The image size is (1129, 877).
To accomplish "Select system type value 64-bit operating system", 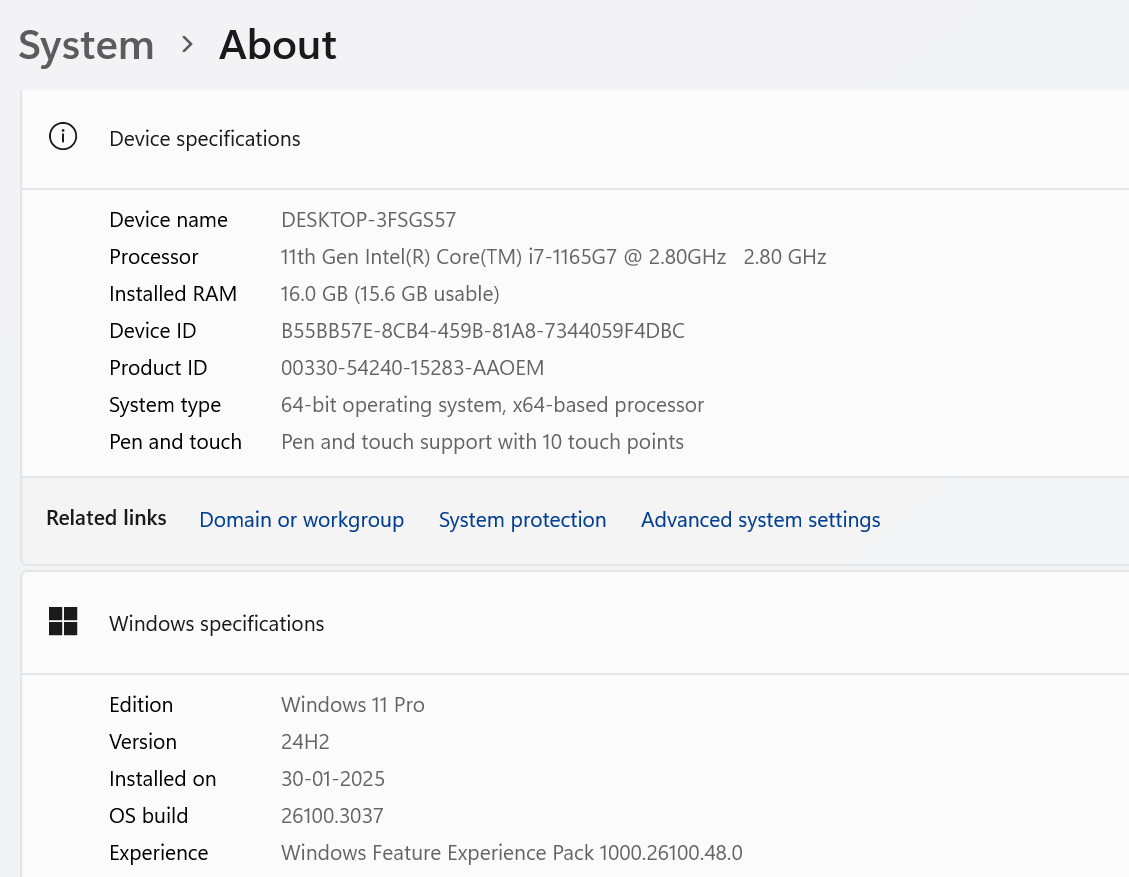I will [x=492, y=405].
